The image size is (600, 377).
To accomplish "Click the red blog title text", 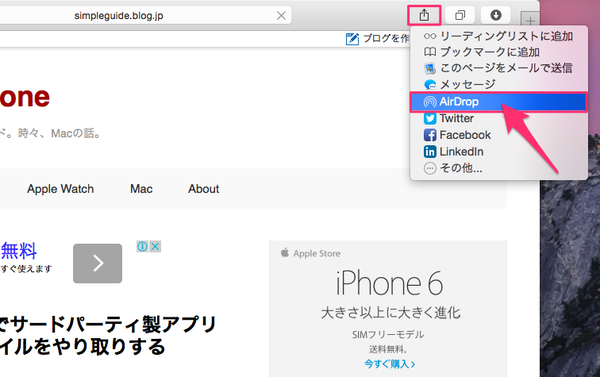I will pos(25,97).
